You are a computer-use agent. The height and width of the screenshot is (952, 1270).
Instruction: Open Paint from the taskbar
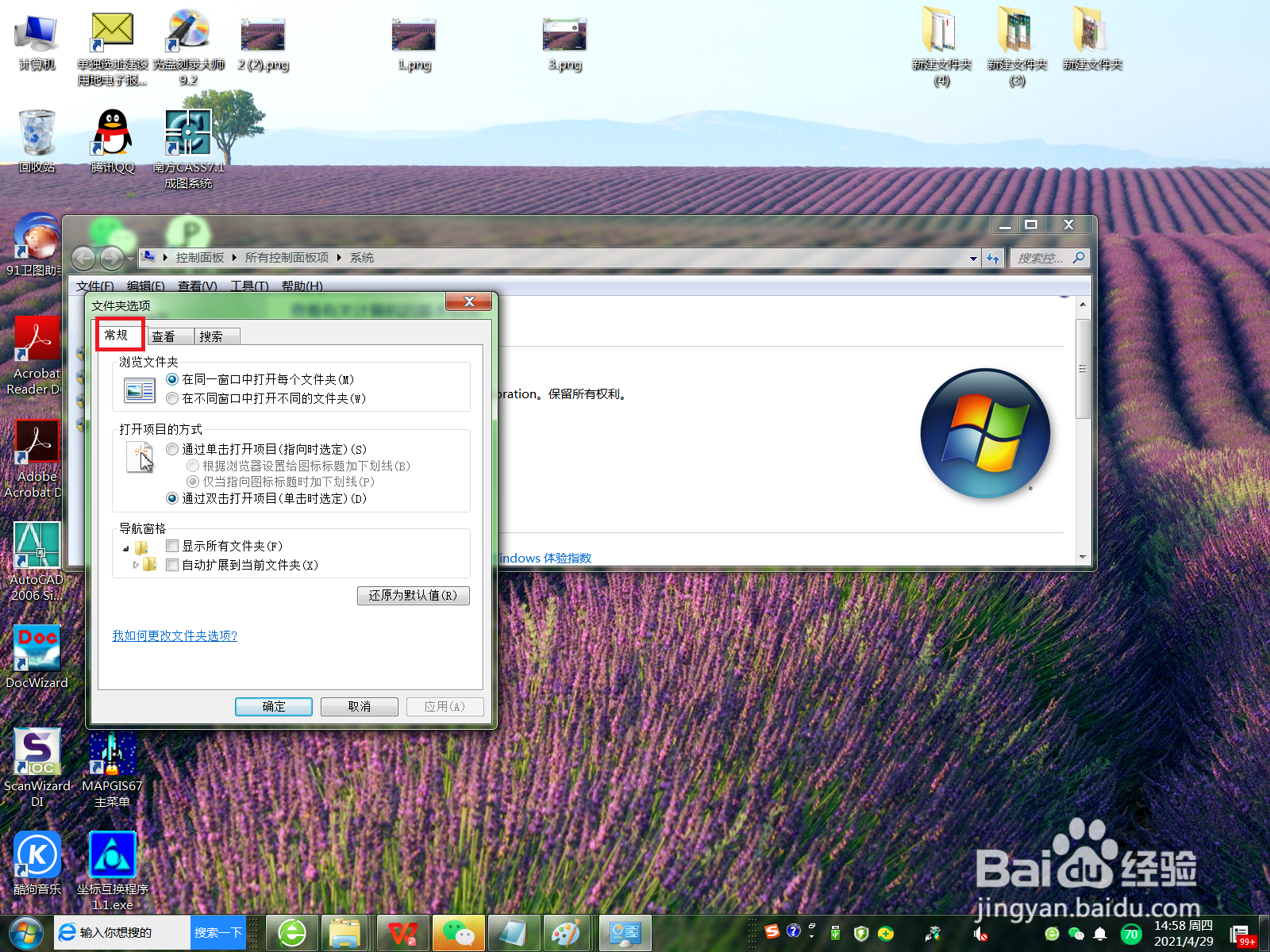pyautogui.click(x=567, y=933)
